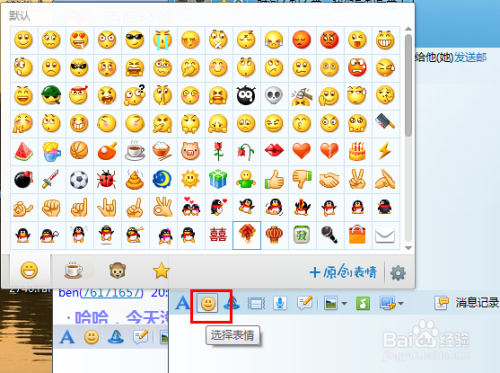Select the skull emoji
Image resolution: width=500 pixels, height=373 pixels.
pos(274,96)
